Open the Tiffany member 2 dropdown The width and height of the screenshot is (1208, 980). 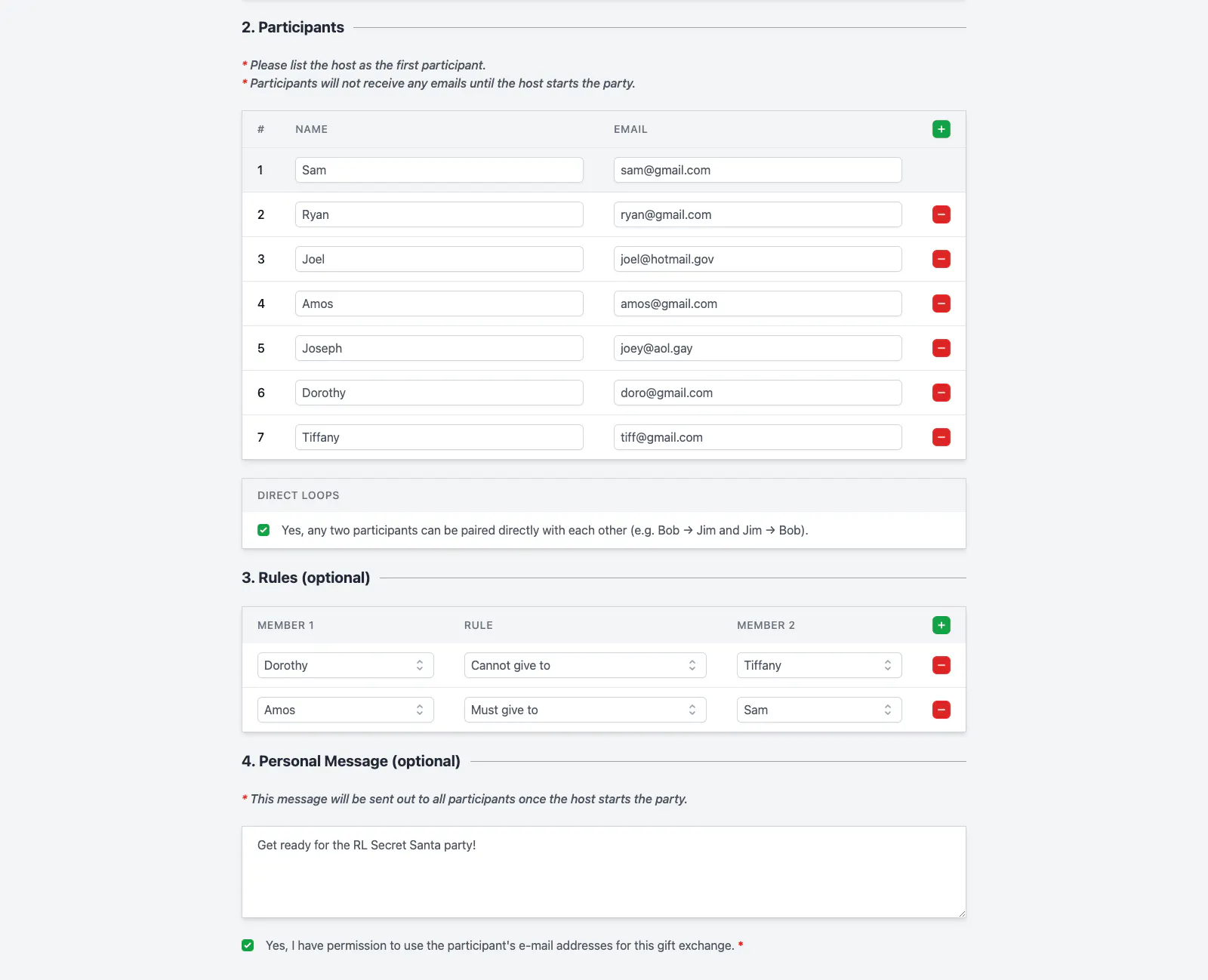pyautogui.click(x=819, y=665)
